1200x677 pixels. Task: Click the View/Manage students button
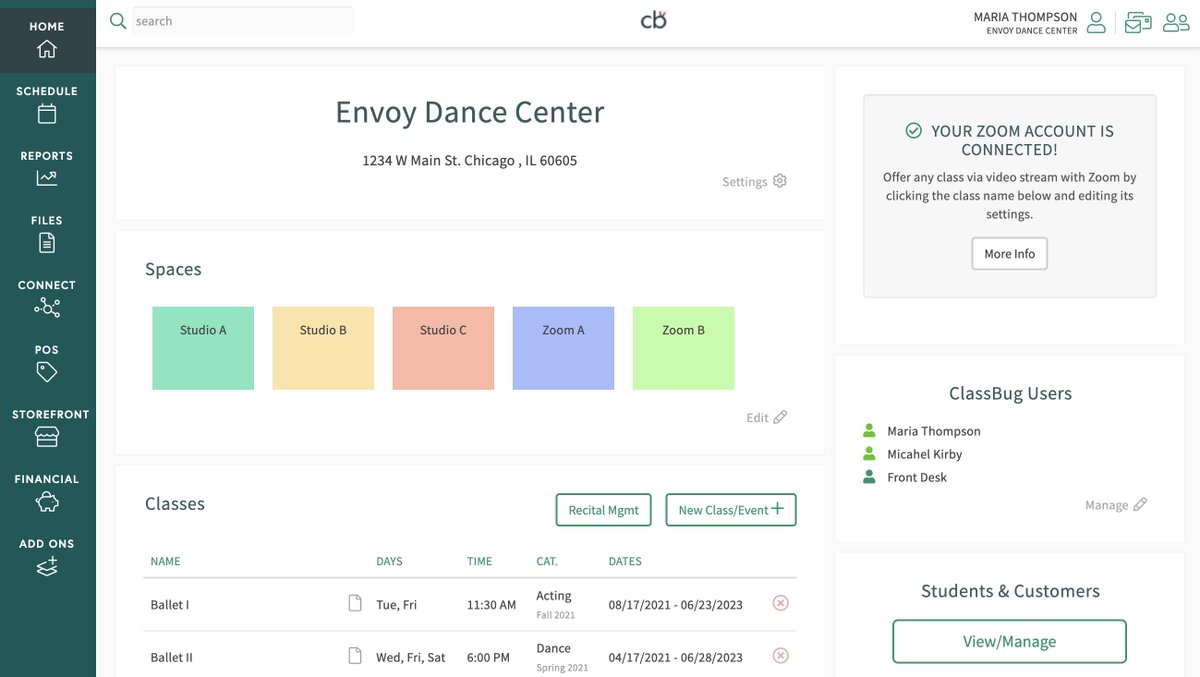click(1010, 642)
